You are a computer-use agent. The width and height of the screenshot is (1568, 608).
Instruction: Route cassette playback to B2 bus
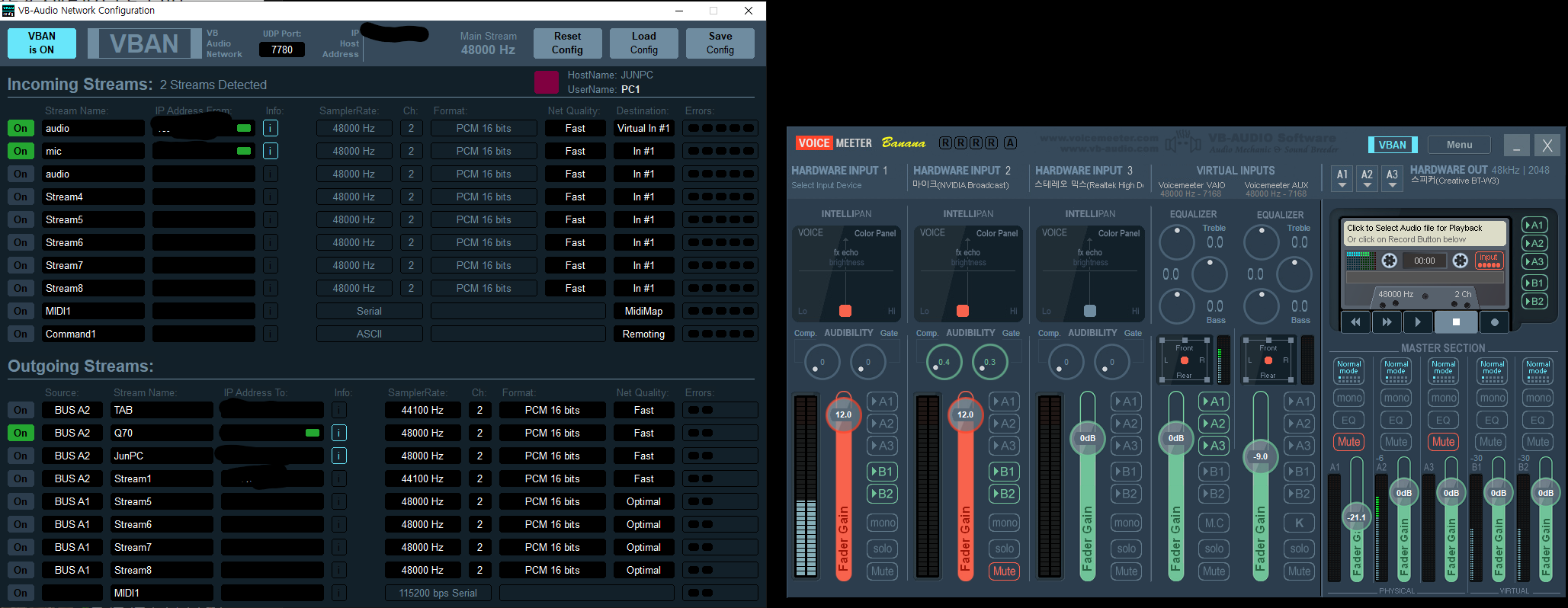click(1534, 301)
